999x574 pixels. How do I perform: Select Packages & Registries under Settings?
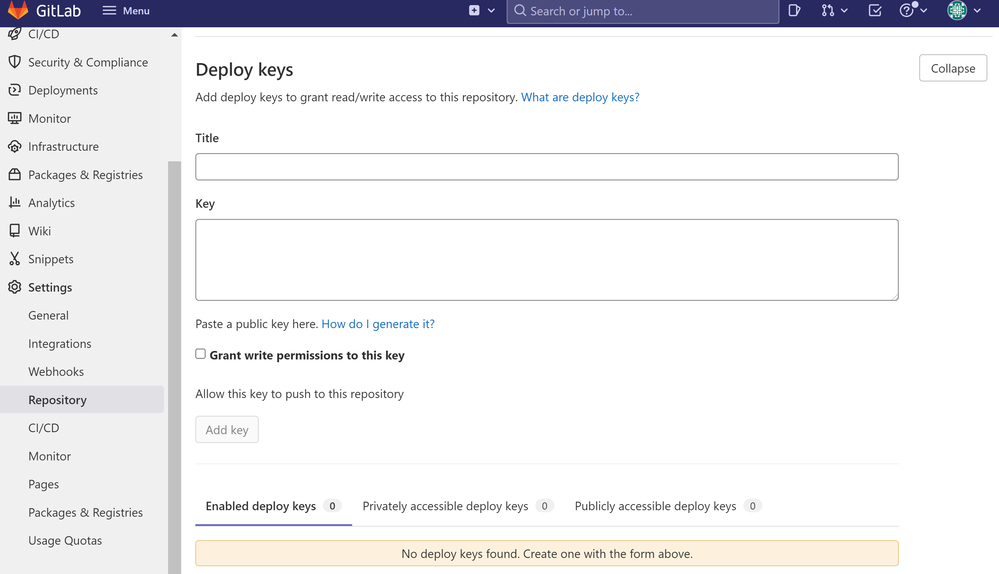coord(85,512)
